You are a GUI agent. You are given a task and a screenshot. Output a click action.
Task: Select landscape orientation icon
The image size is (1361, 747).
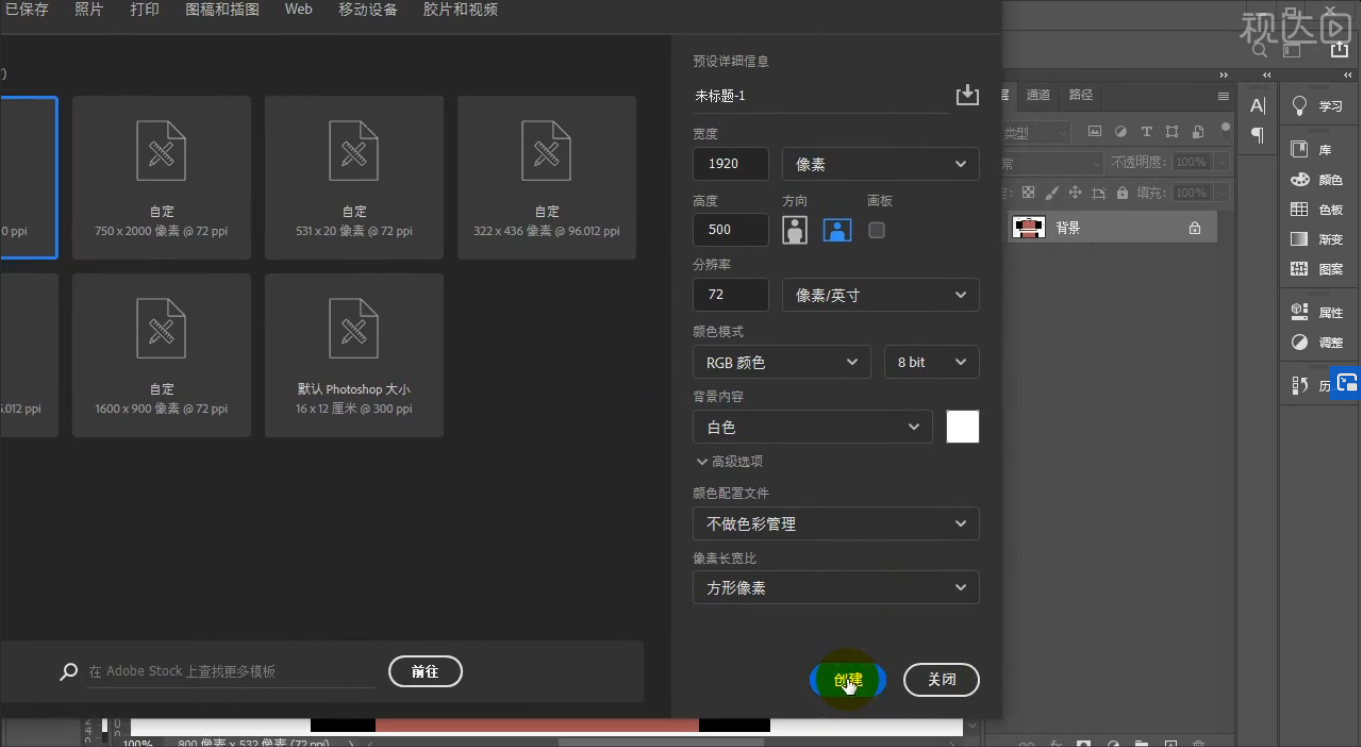(837, 230)
